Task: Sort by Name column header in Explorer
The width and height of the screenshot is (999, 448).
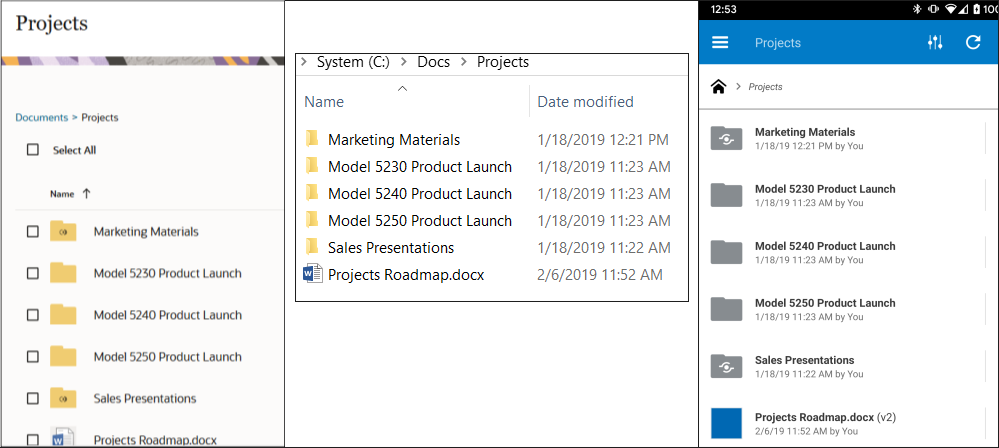Action: tap(324, 102)
